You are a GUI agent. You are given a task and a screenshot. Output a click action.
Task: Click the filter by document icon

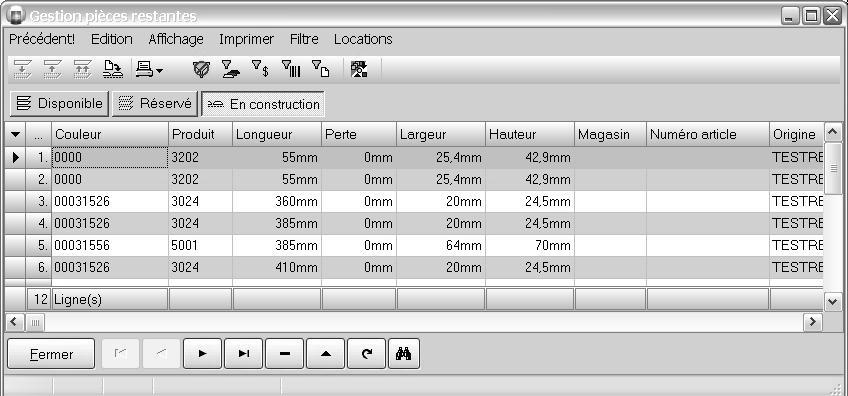pos(321,69)
